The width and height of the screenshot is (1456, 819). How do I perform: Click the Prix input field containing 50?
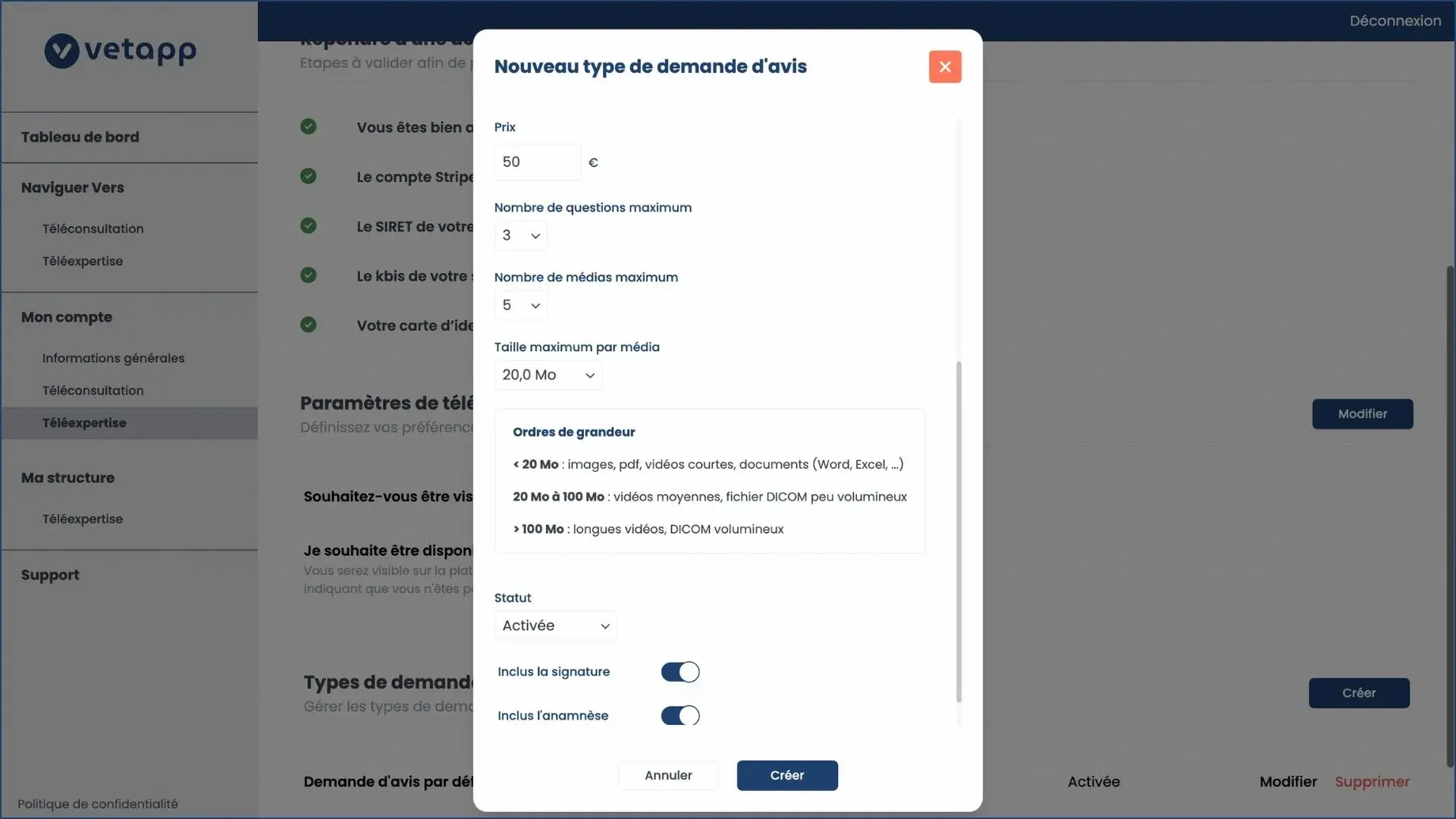point(537,162)
